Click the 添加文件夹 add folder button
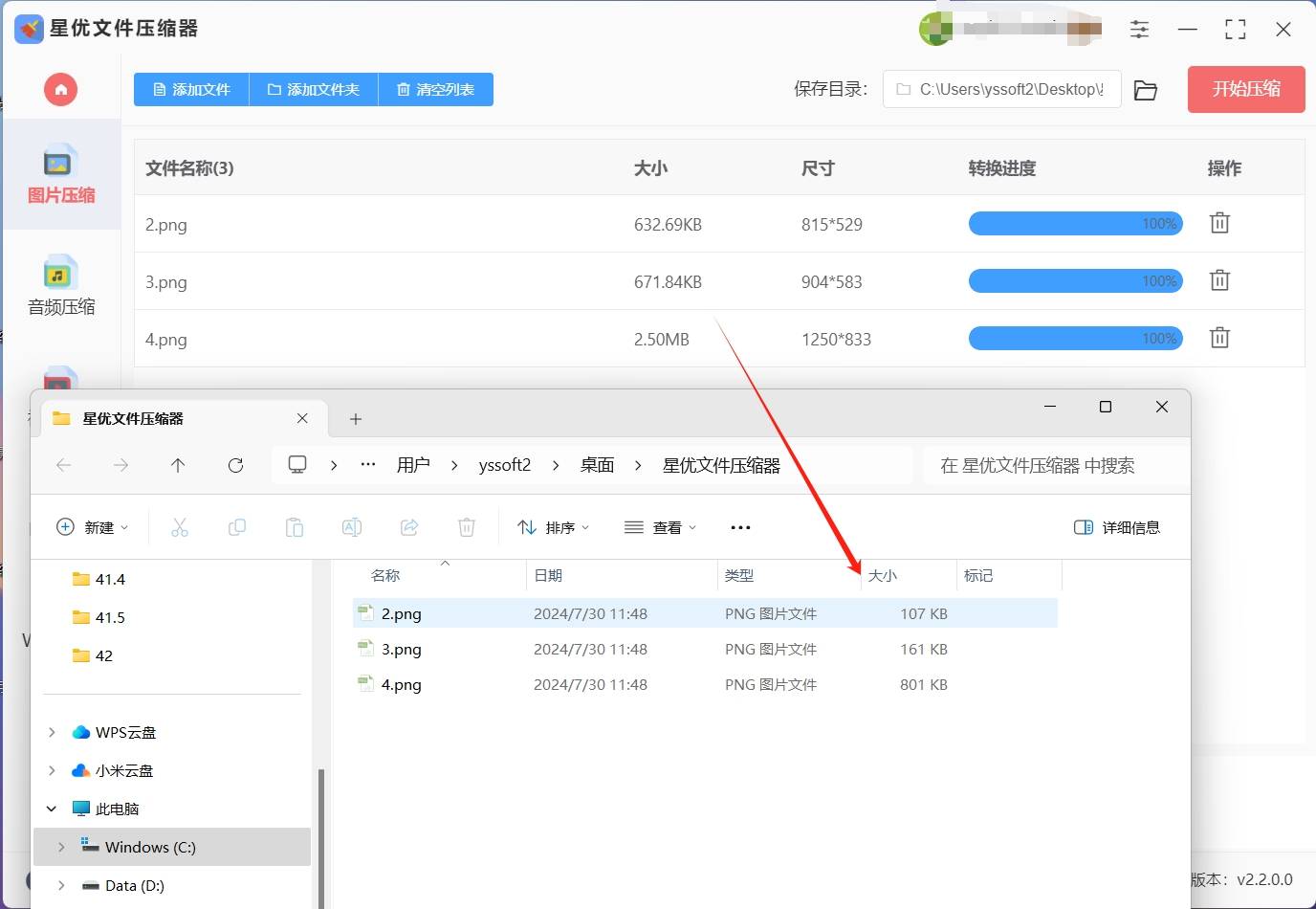The width and height of the screenshot is (1316, 909). point(314,89)
